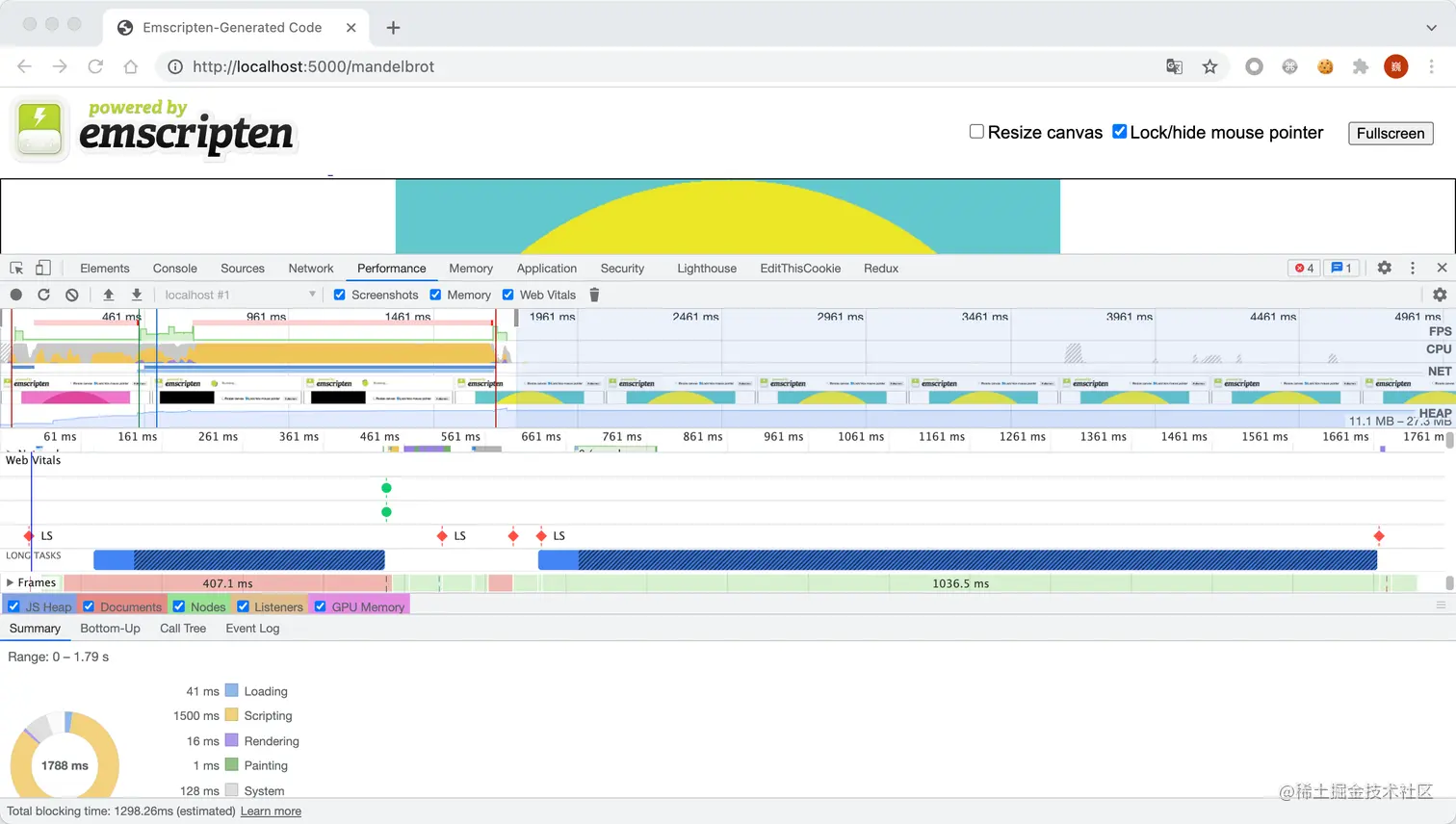
Task: Reload the page with the refresh icon
Action: point(95,66)
